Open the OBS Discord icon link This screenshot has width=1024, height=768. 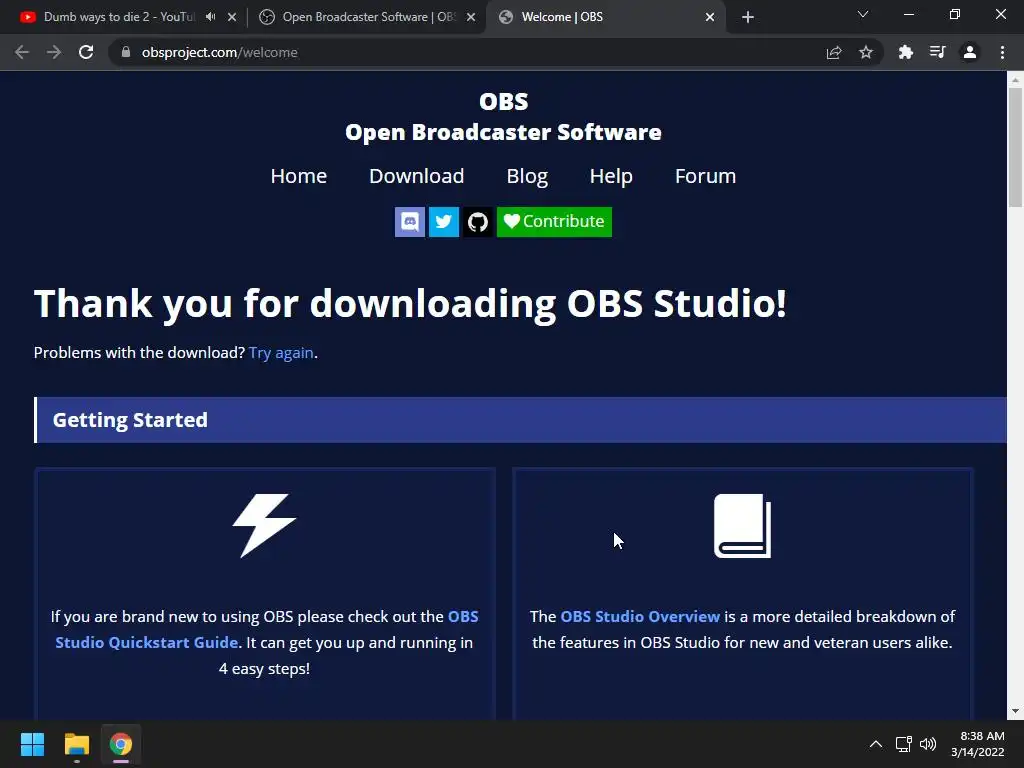tap(410, 222)
